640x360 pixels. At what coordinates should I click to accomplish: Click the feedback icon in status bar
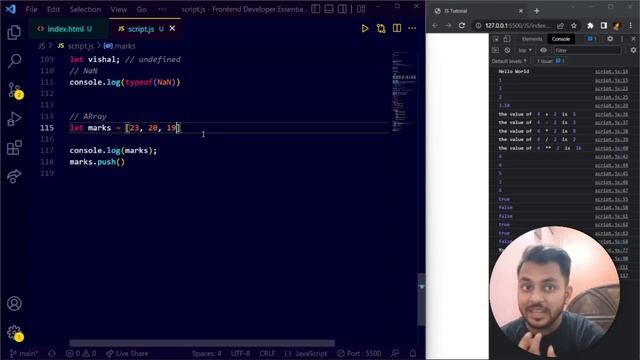tap(395, 353)
